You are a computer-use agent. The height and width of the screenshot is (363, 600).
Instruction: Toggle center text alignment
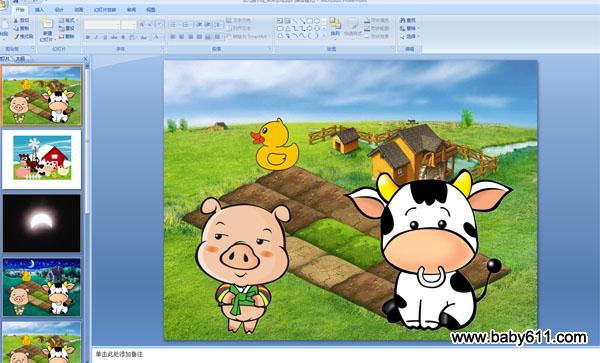(x=181, y=37)
